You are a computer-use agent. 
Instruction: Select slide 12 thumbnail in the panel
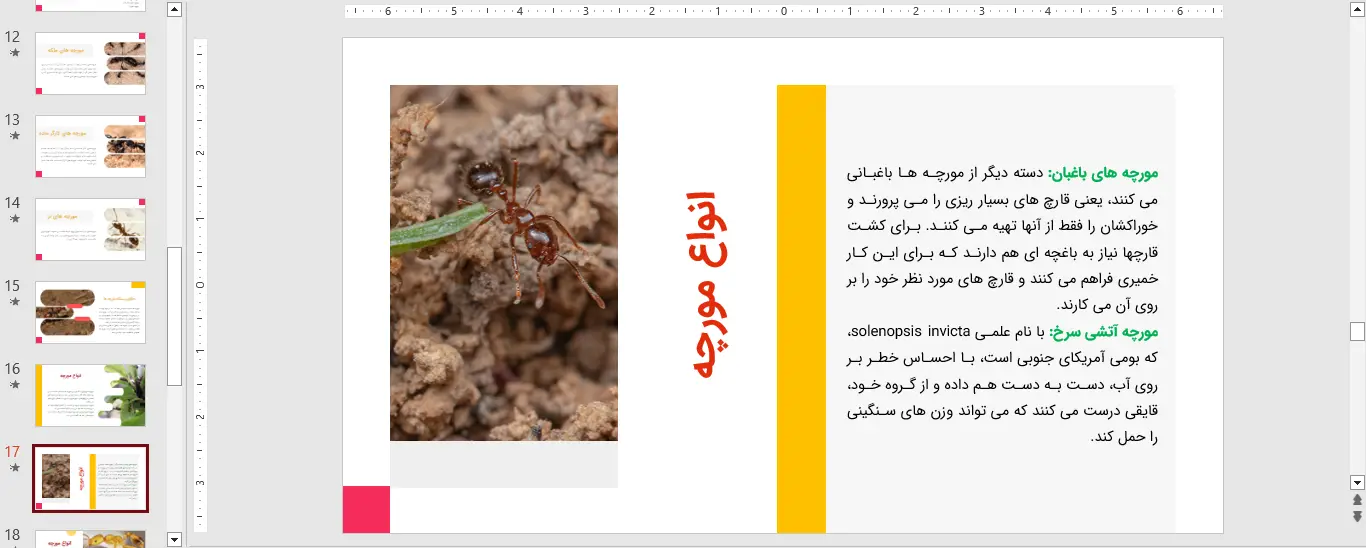pos(91,63)
